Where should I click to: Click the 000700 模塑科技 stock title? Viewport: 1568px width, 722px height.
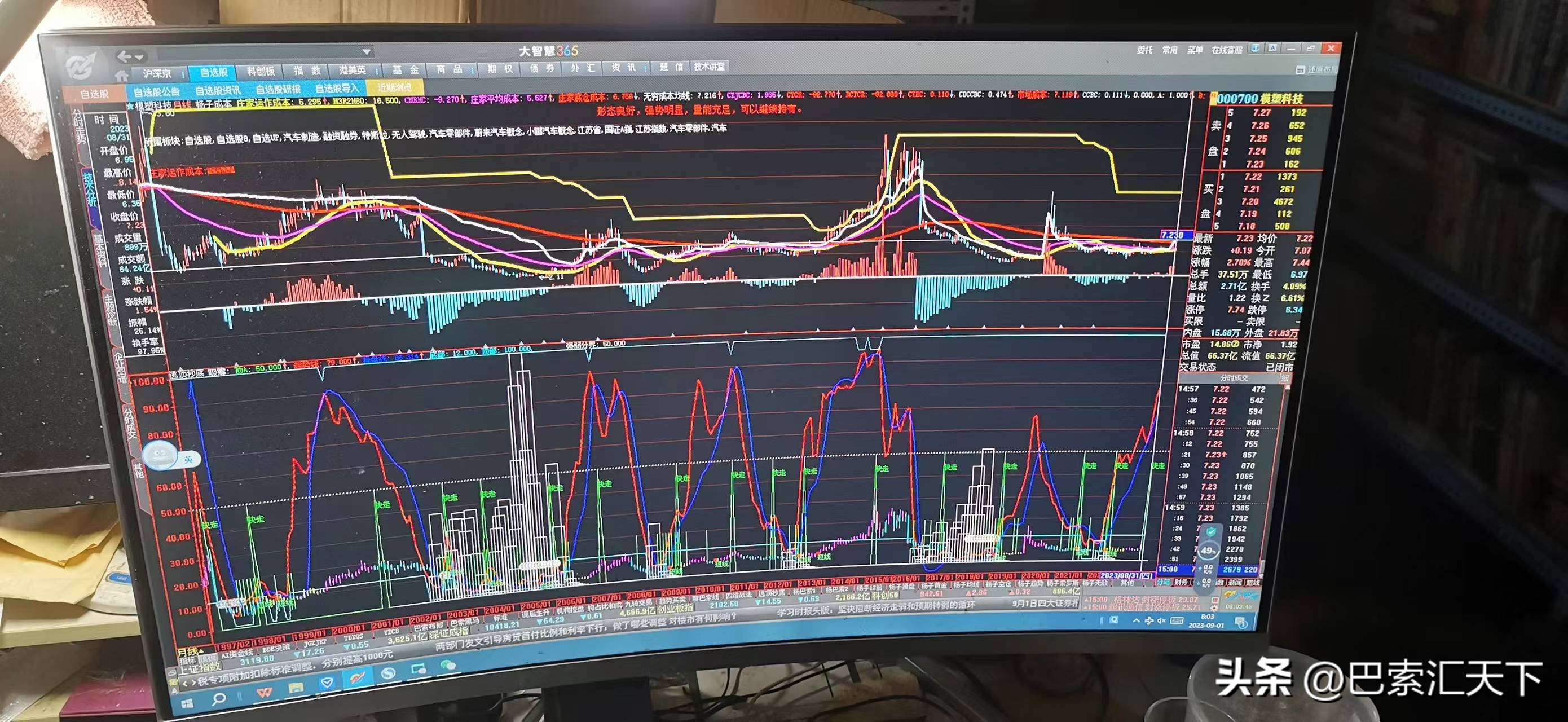(x=1259, y=99)
